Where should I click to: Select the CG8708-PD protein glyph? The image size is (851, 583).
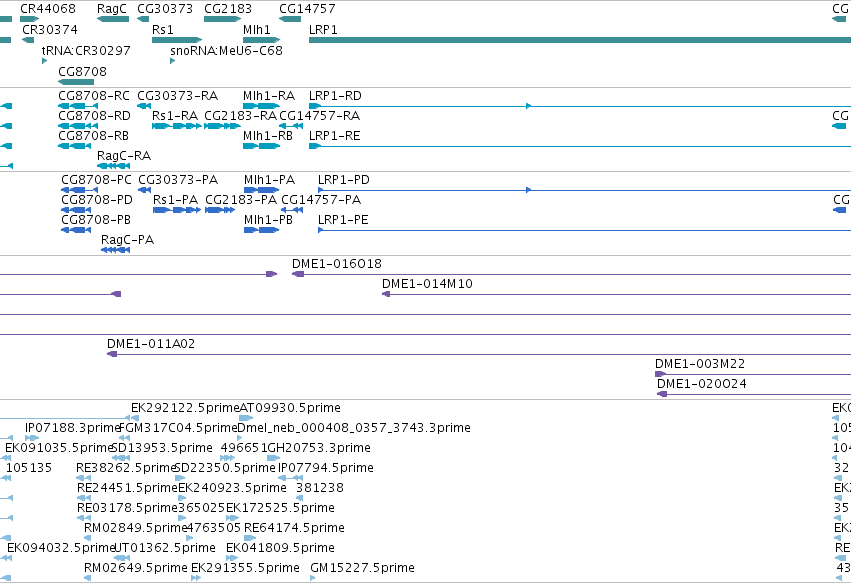point(76,210)
